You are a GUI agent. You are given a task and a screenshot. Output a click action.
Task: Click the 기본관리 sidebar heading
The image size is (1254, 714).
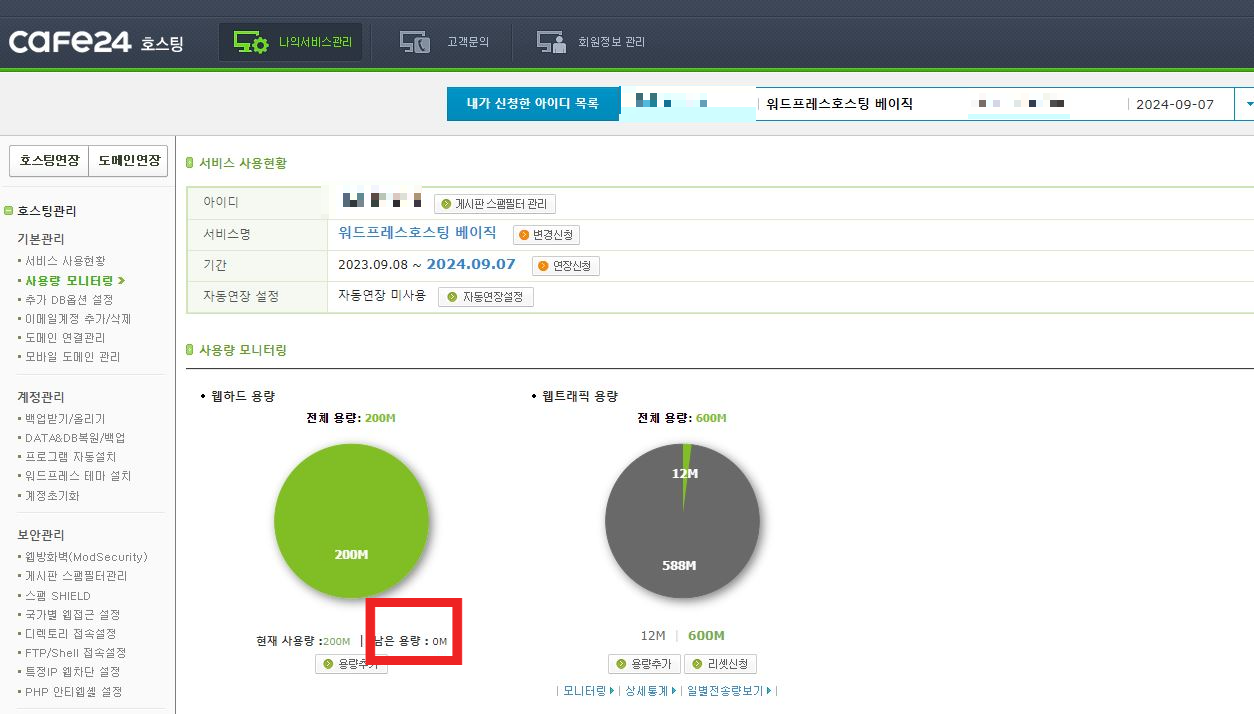pyautogui.click(x=41, y=239)
